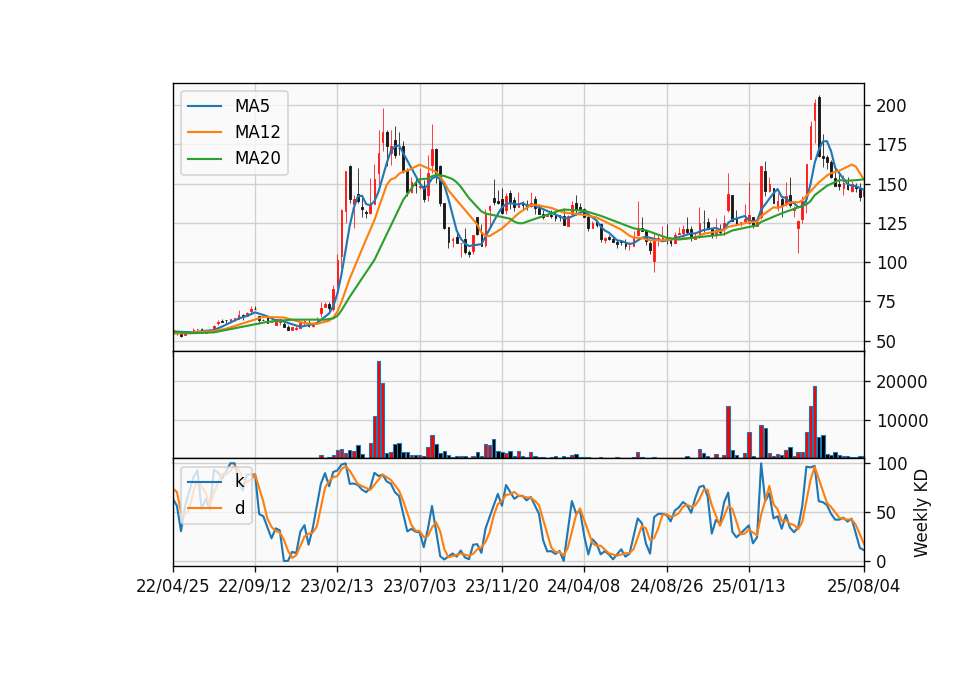Click the 175 price axis tick
960x690 pixels.
pos(891,145)
